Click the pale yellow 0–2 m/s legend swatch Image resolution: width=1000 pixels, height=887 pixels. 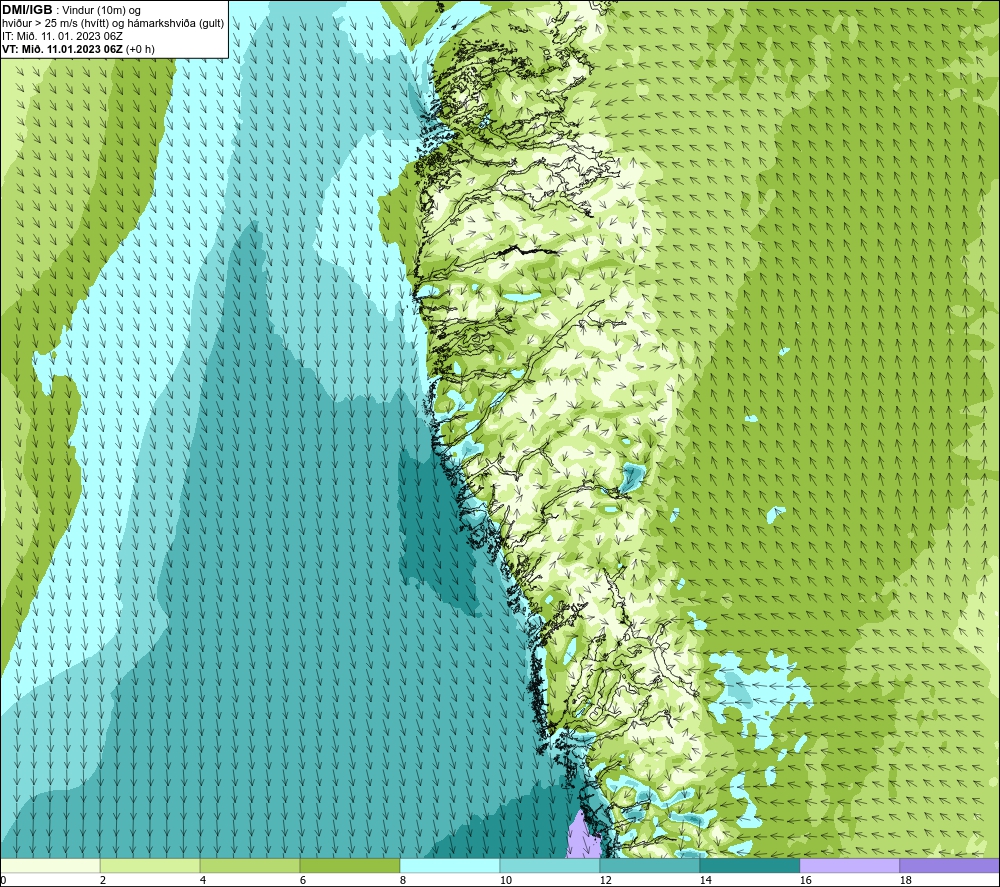tap(50, 865)
